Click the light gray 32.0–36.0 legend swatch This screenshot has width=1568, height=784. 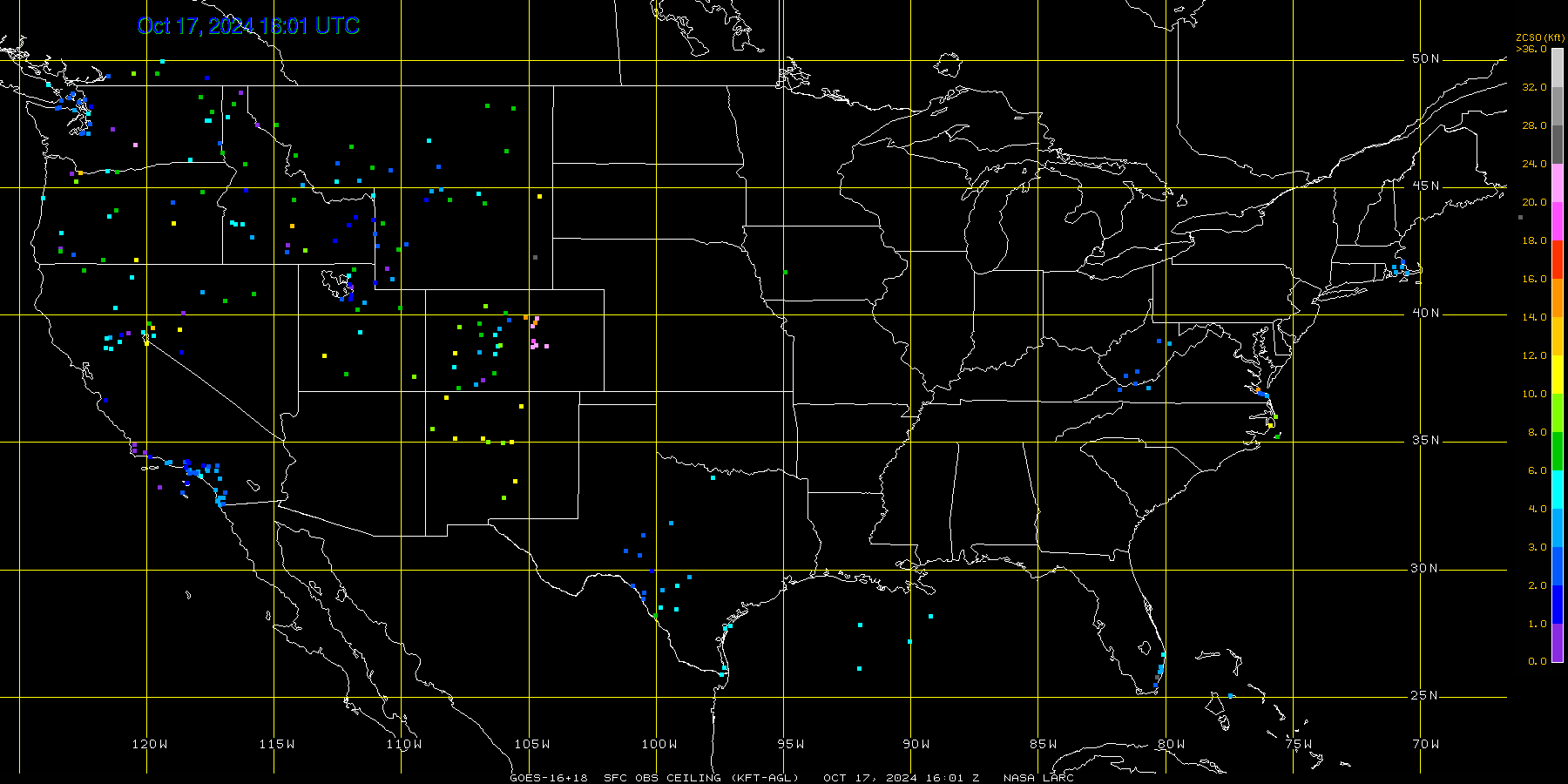tap(1558, 68)
